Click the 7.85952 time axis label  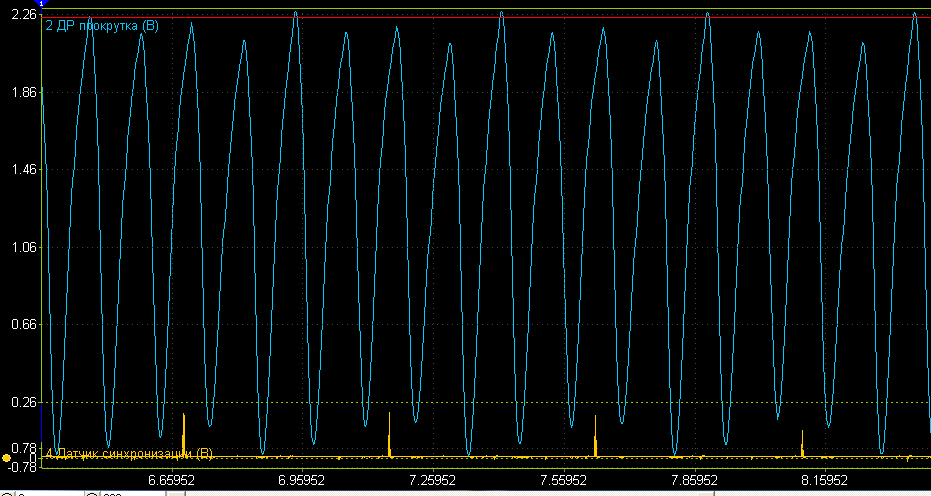[694, 480]
